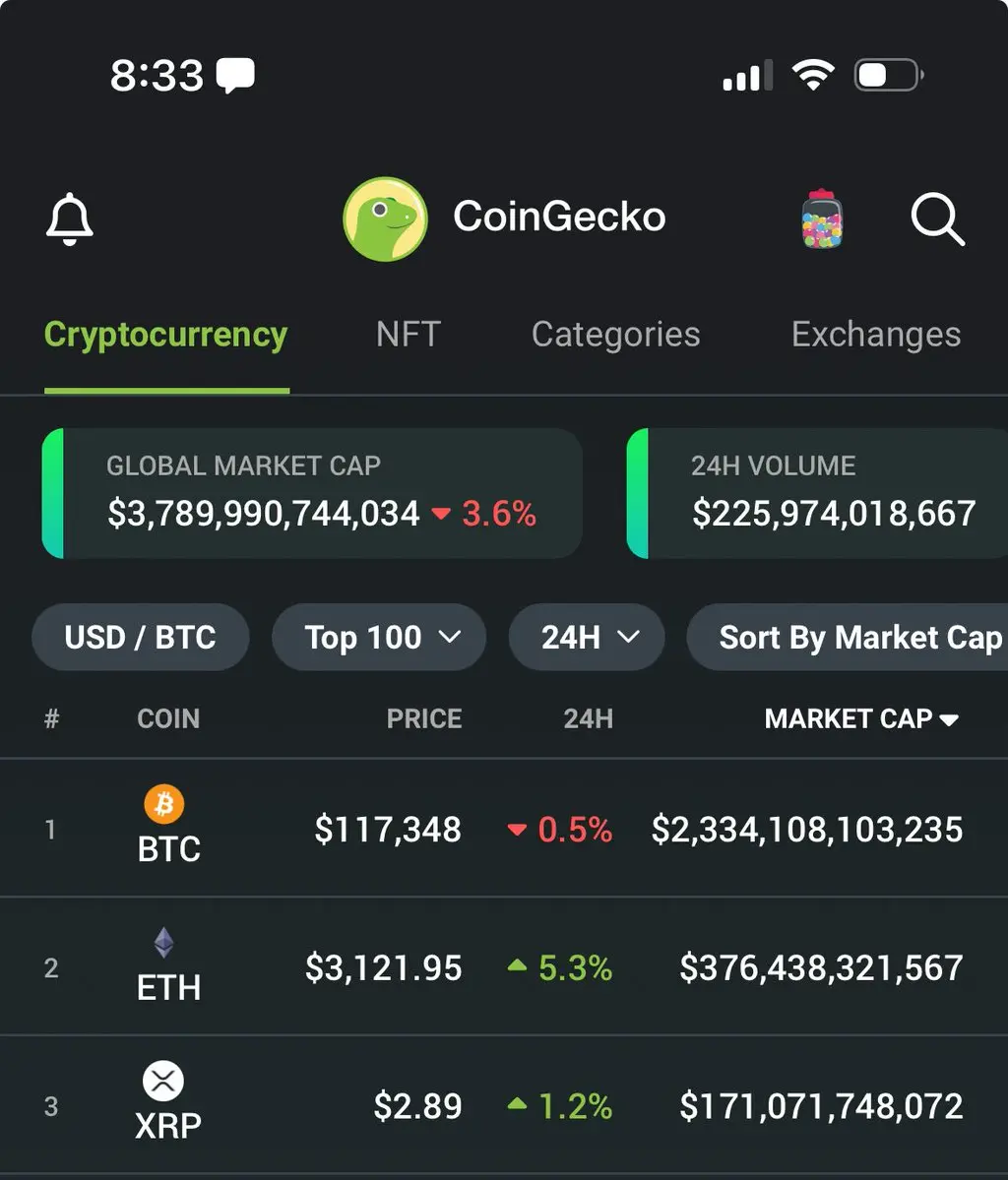Expand the Top 100 dropdown
This screenshot has height=1180, width=1008.
[x=379, y=638]
